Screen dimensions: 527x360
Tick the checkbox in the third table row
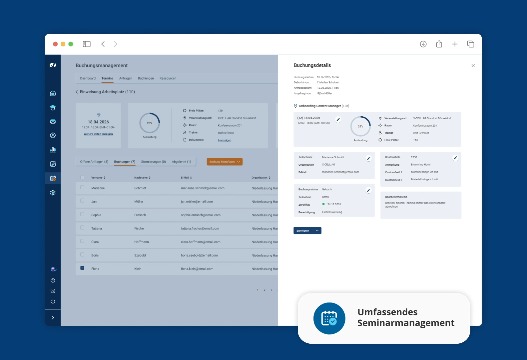pyautogui.click(x=82, y=214)
